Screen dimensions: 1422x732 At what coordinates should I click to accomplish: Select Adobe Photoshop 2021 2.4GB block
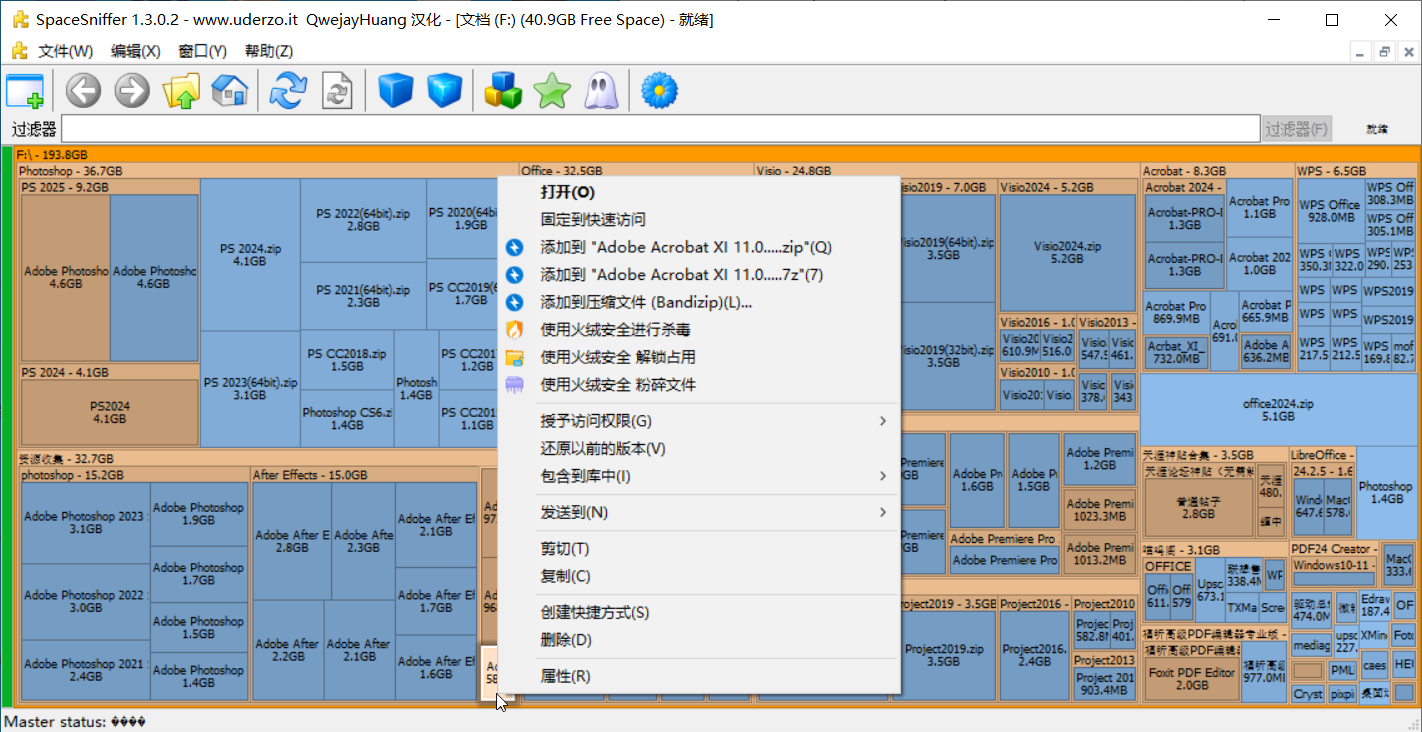[85, 670]
